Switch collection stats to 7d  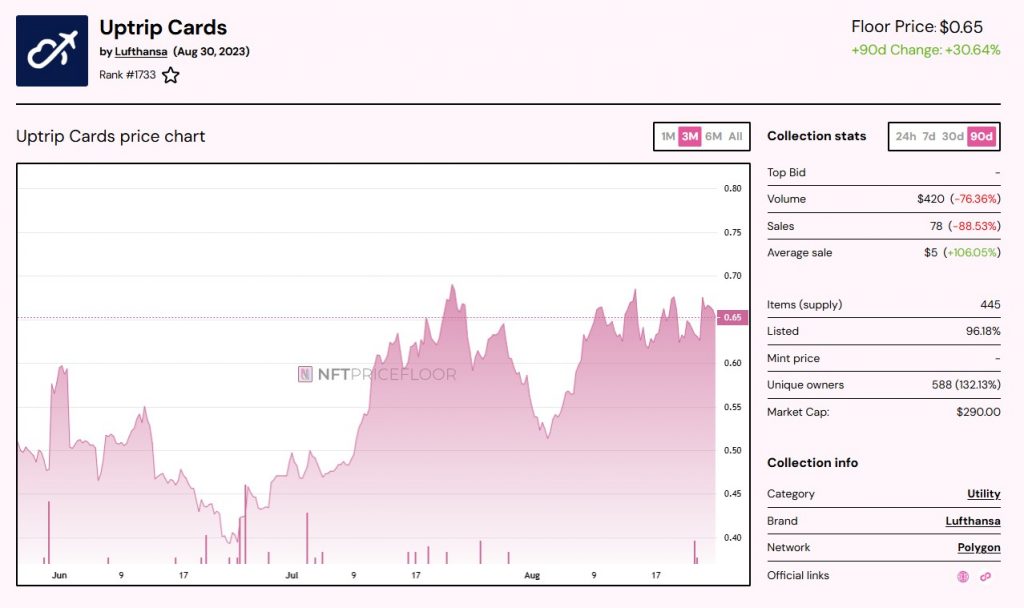[x=929, y=137]
